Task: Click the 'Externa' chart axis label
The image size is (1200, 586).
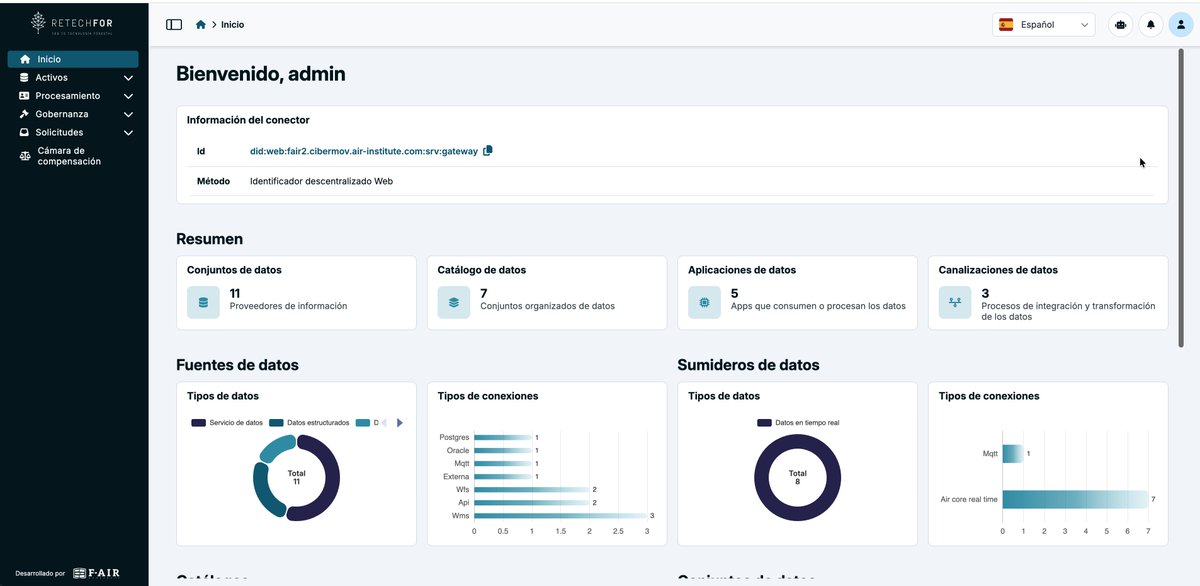Action: [456, 476]
